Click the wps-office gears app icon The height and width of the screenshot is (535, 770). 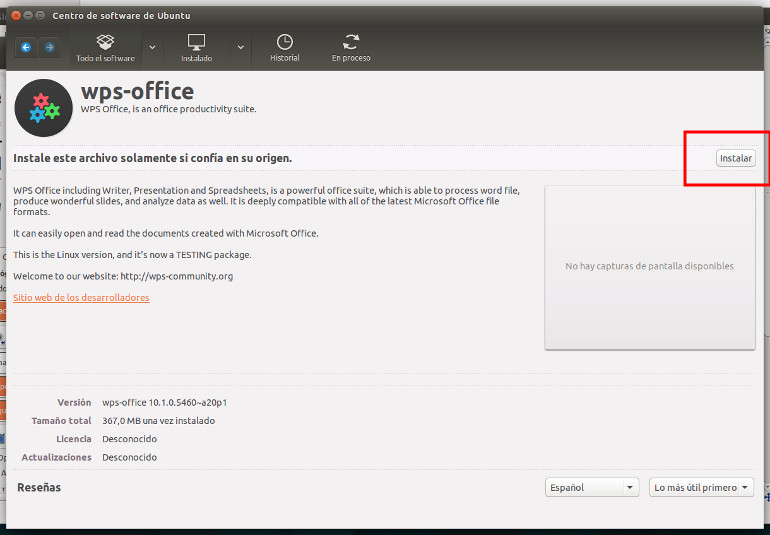[44, 108]
